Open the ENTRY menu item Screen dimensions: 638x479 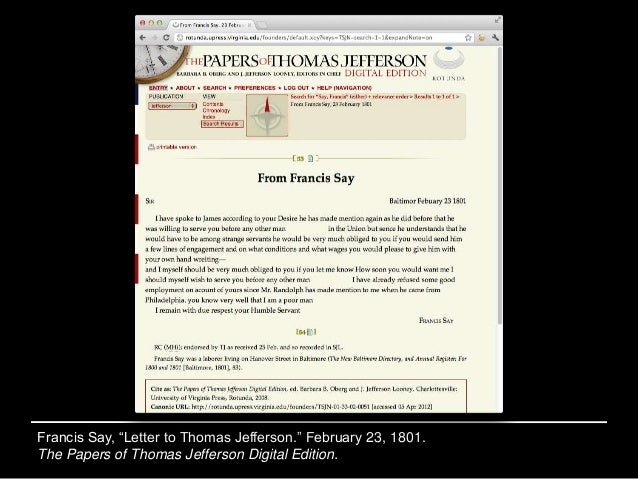pyautogui.click(x=158, y=88)
